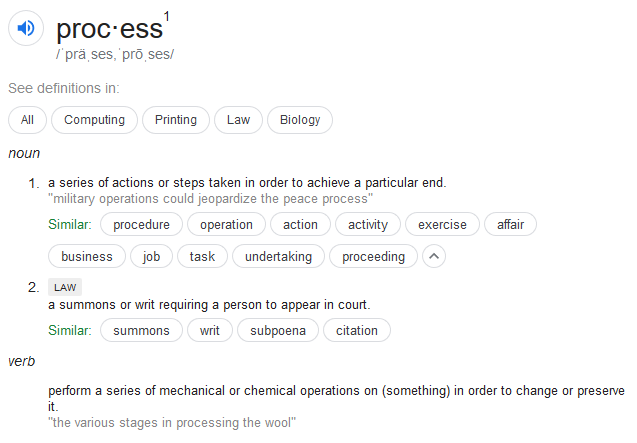This screenshot has width=637, height=443.
Task: Click the 'affair' synonym chip
Action: coord(510,225)
